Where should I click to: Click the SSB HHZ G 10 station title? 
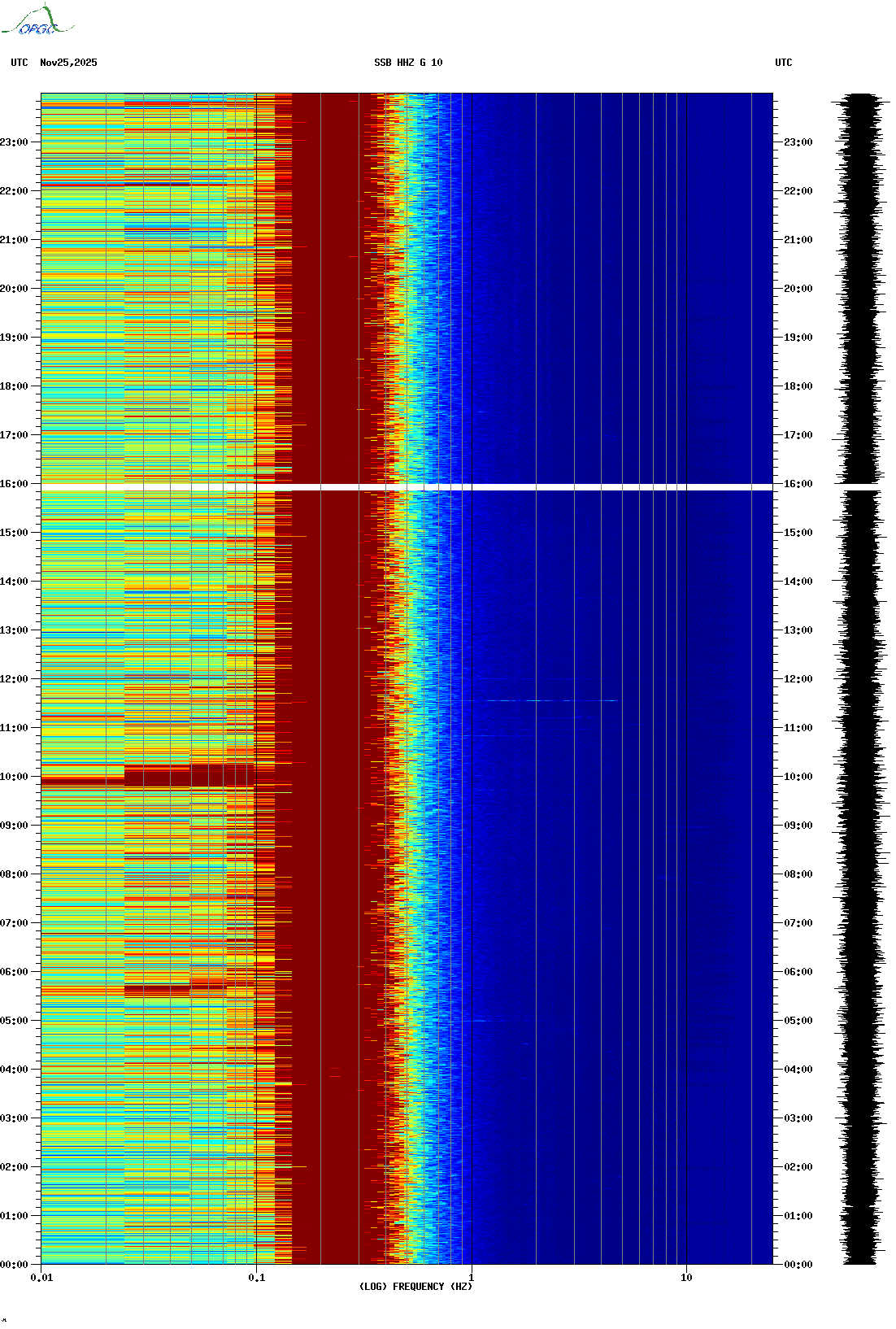408,63
